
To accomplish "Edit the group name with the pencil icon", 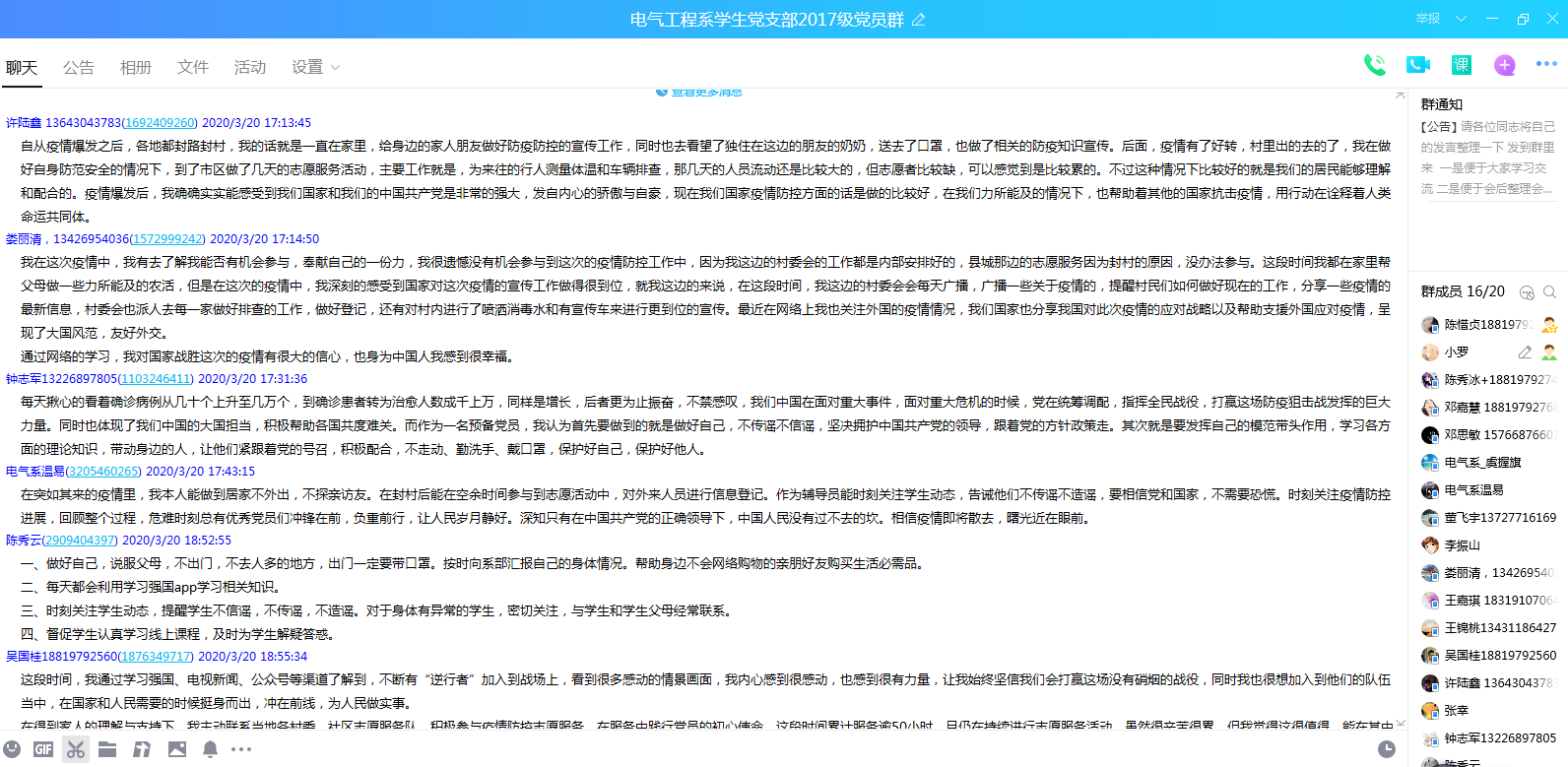I will (x=918, y=20).
